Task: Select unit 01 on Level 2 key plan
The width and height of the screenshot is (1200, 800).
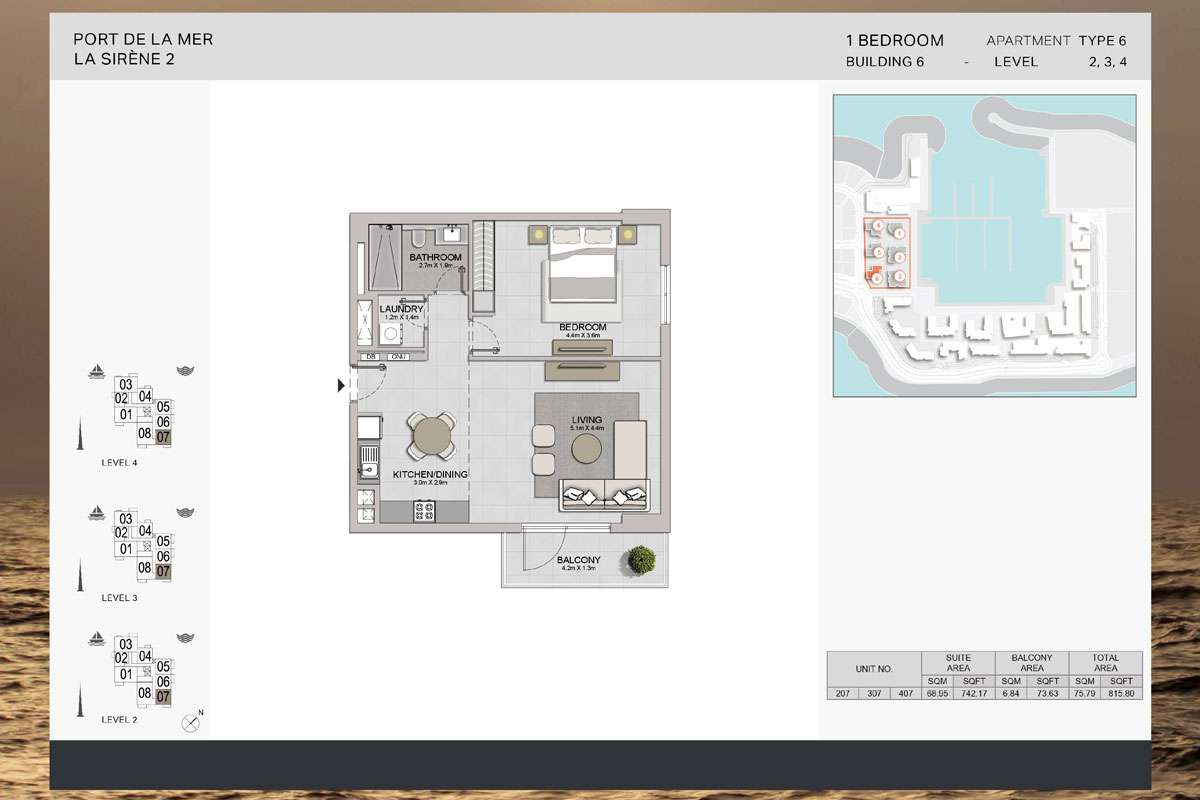Action: pos(127,674)
